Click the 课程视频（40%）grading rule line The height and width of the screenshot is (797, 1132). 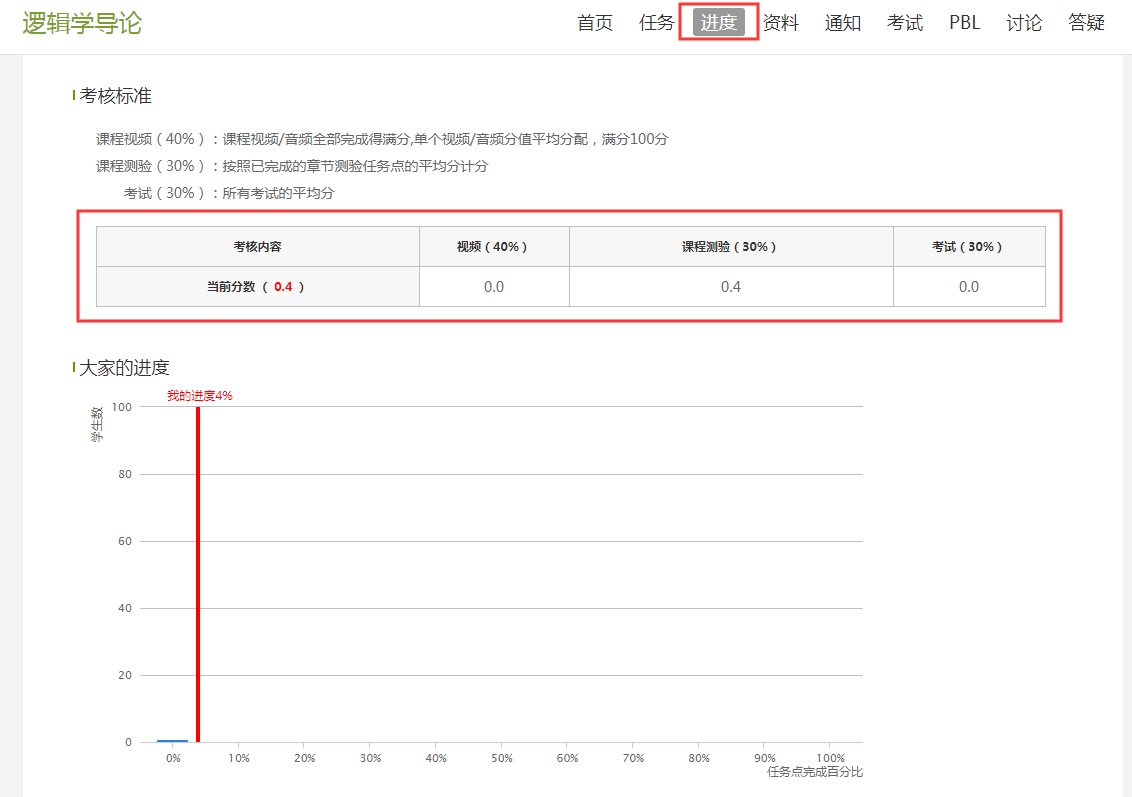(x=382, y=139)
